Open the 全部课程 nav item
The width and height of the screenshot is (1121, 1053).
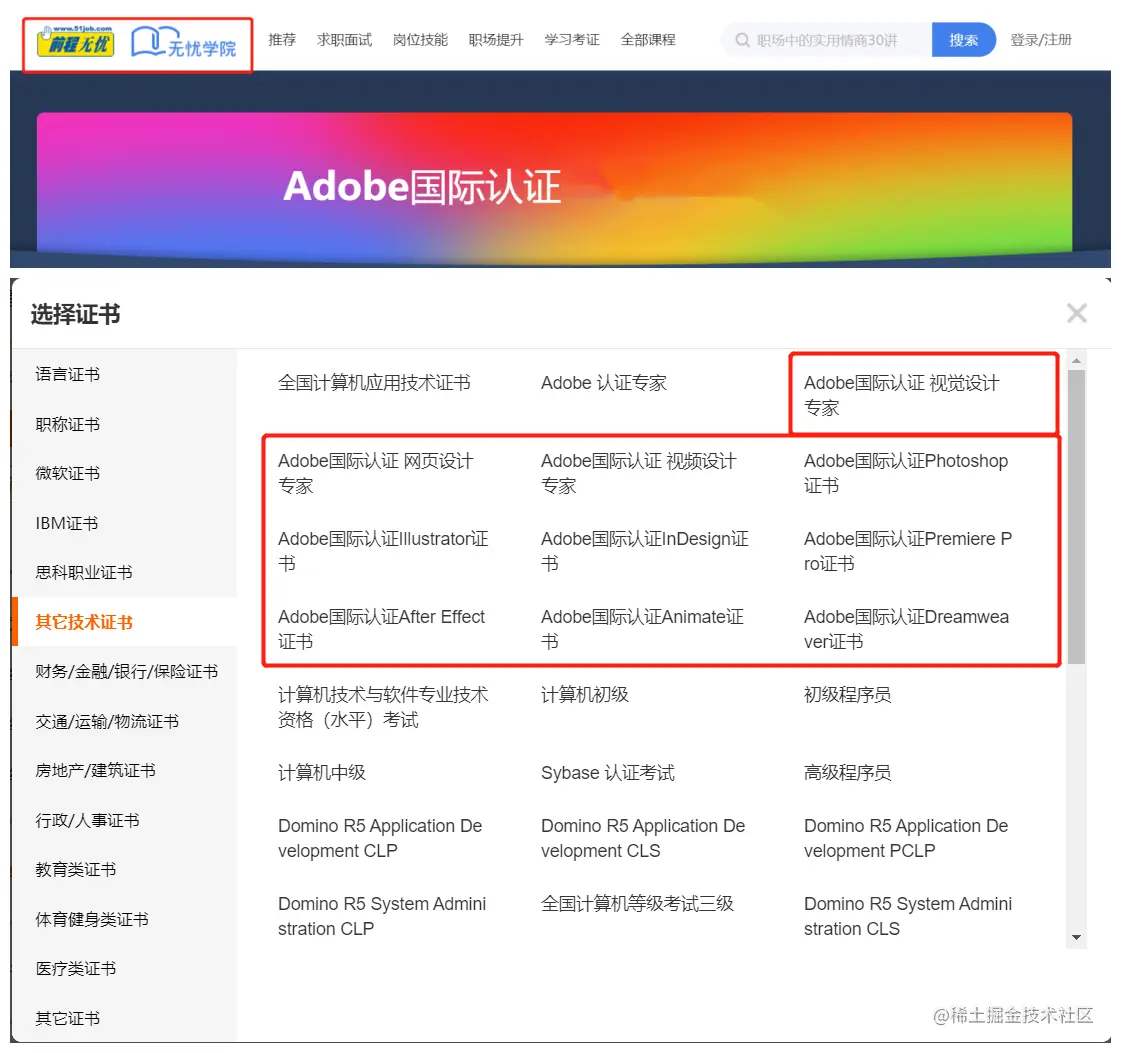648,40
